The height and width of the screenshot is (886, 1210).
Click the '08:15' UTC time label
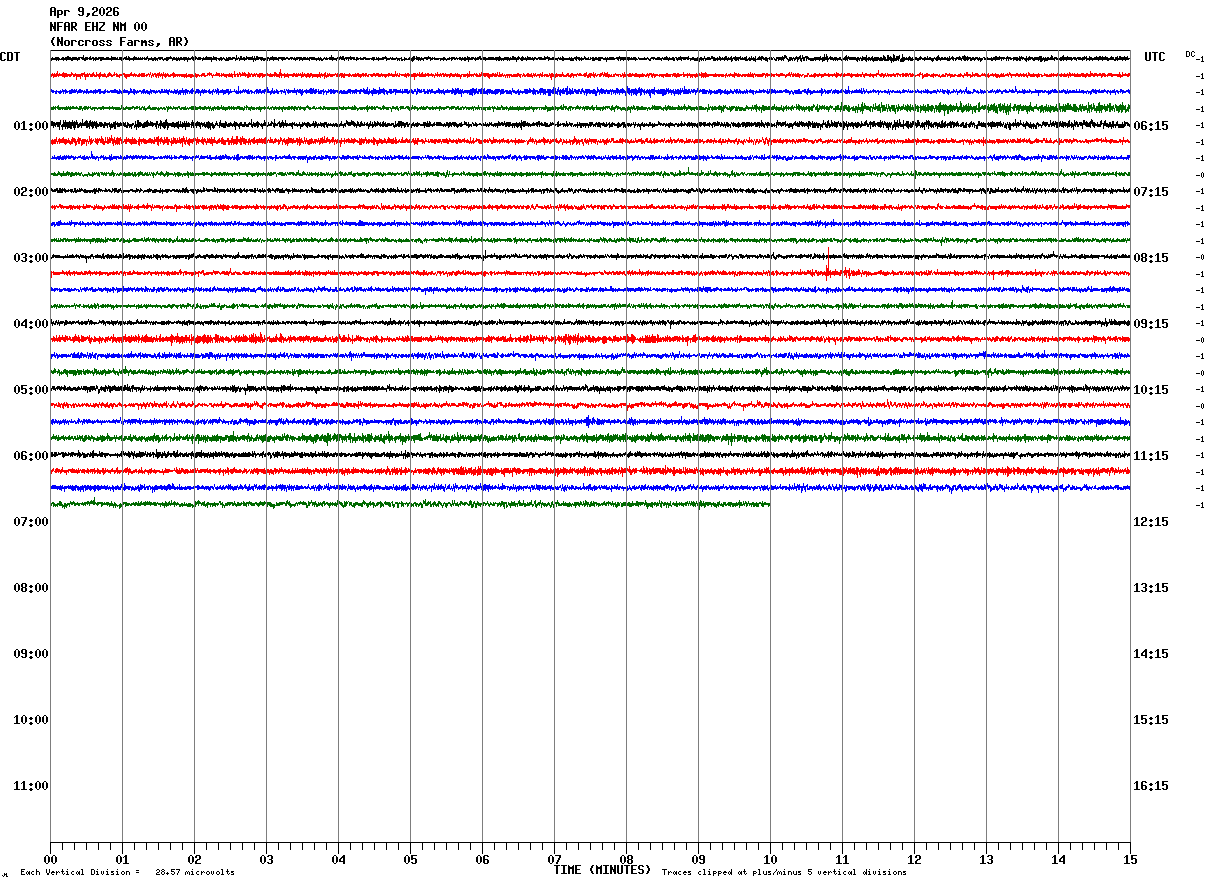pos(1151,258)
